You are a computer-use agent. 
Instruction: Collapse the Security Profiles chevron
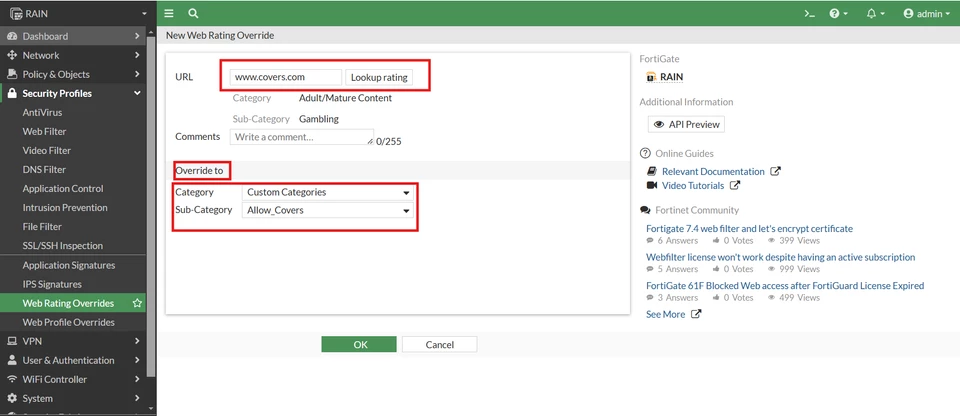point(137,93)
